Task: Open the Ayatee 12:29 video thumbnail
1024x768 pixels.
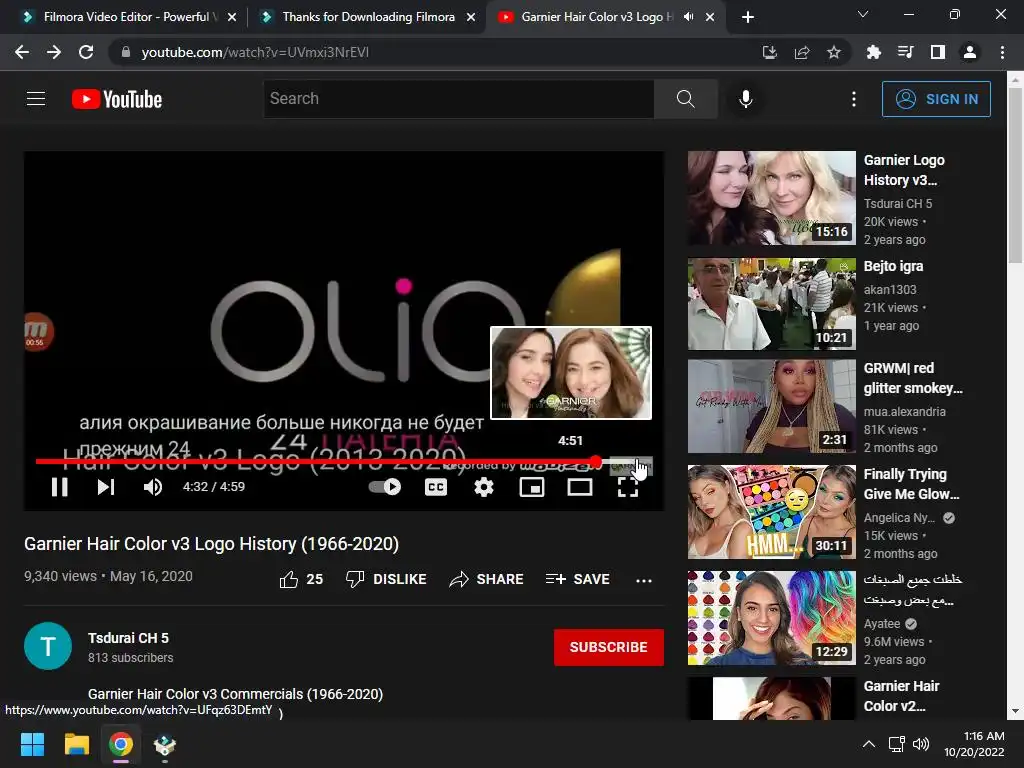Action: [771, 618]
